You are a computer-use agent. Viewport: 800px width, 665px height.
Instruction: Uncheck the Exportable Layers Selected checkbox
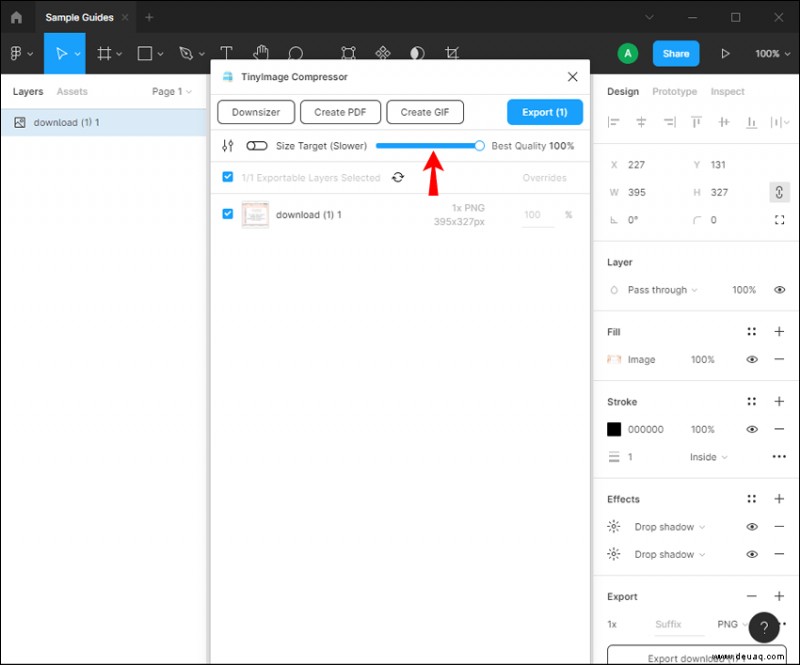[226, 177]
